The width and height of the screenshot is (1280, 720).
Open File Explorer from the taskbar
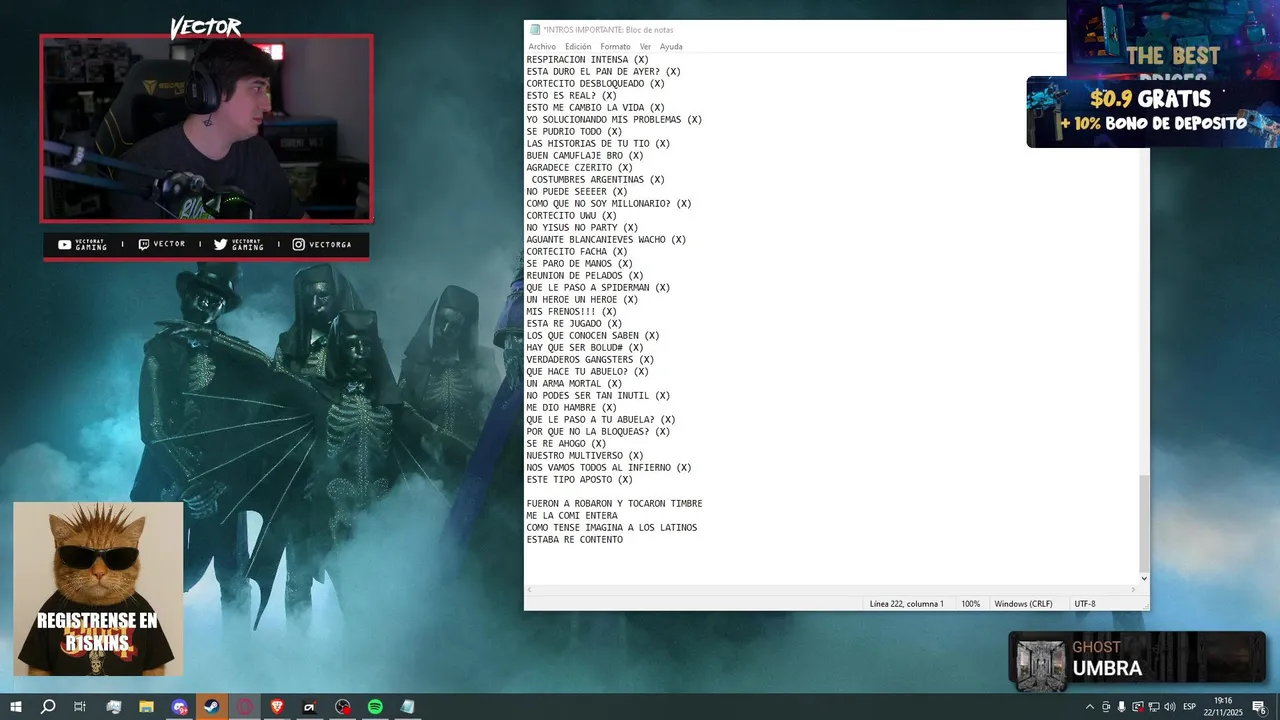pyautogui.click(x=146, y=707)
